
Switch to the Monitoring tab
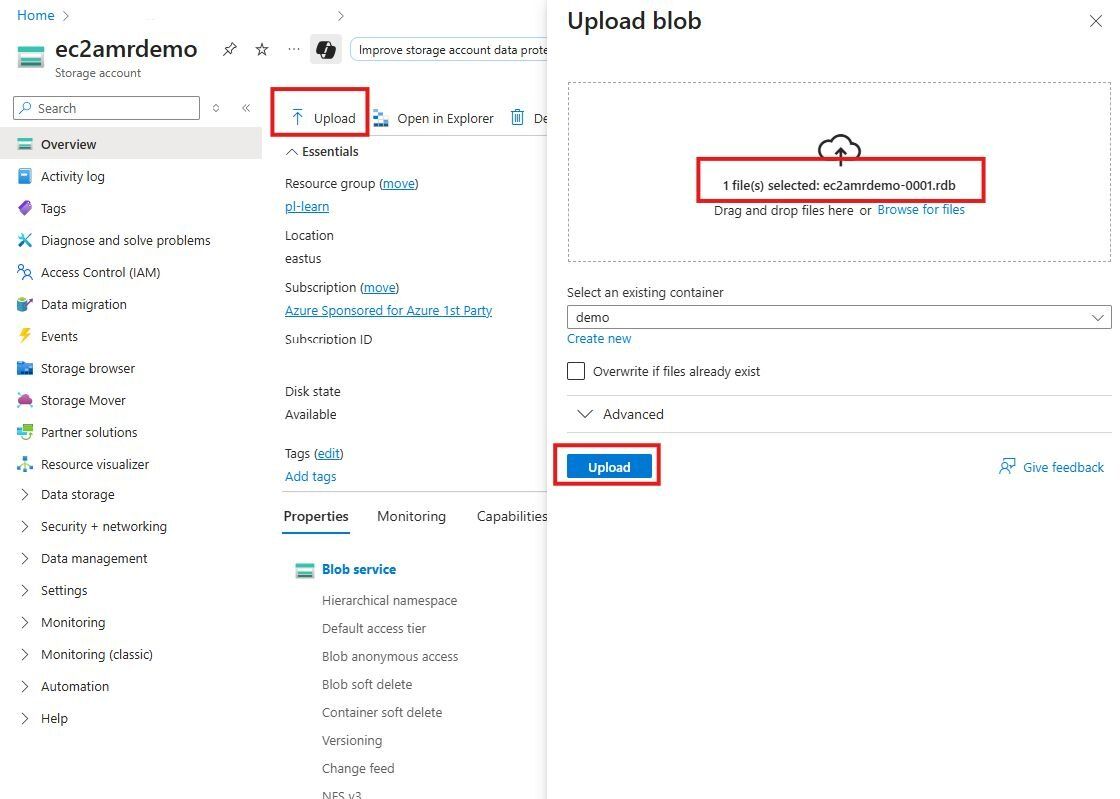411,516
